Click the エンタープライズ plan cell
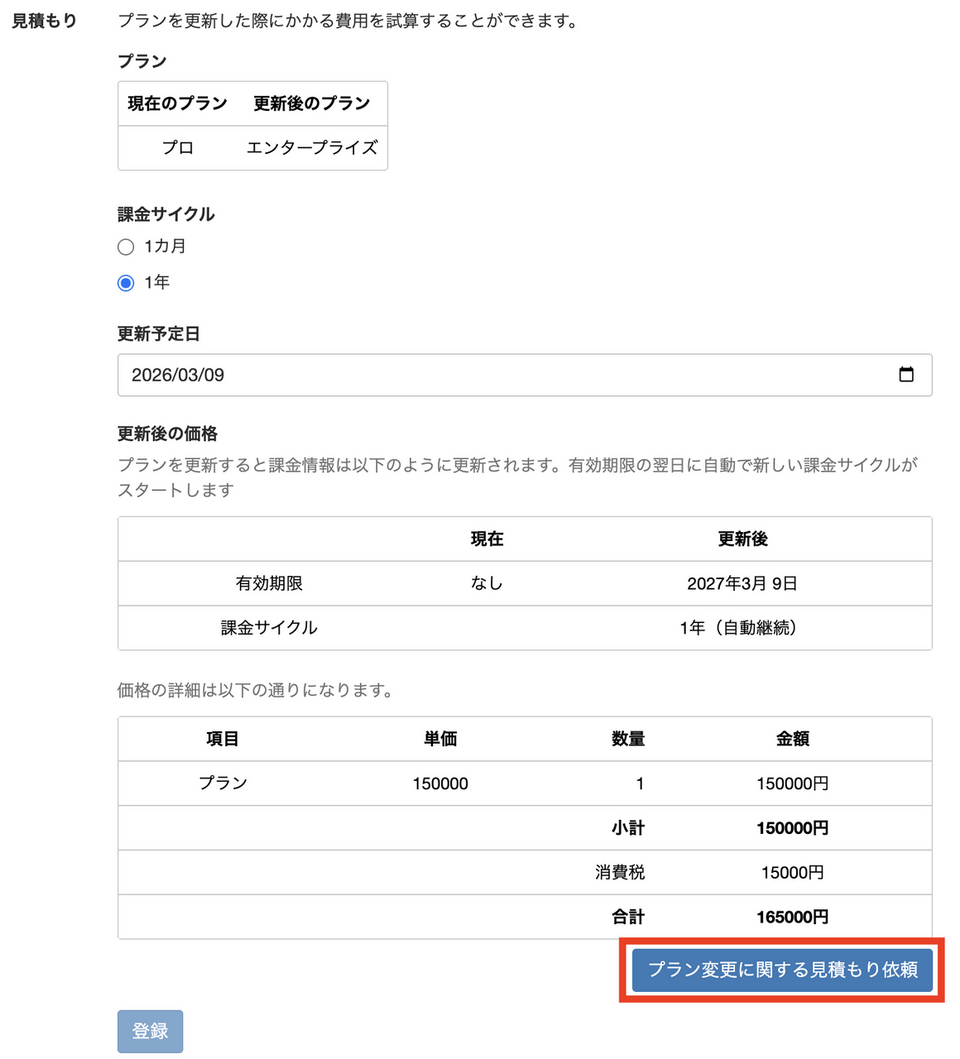Screen dimensions: 960x1059 coord(312,147)
